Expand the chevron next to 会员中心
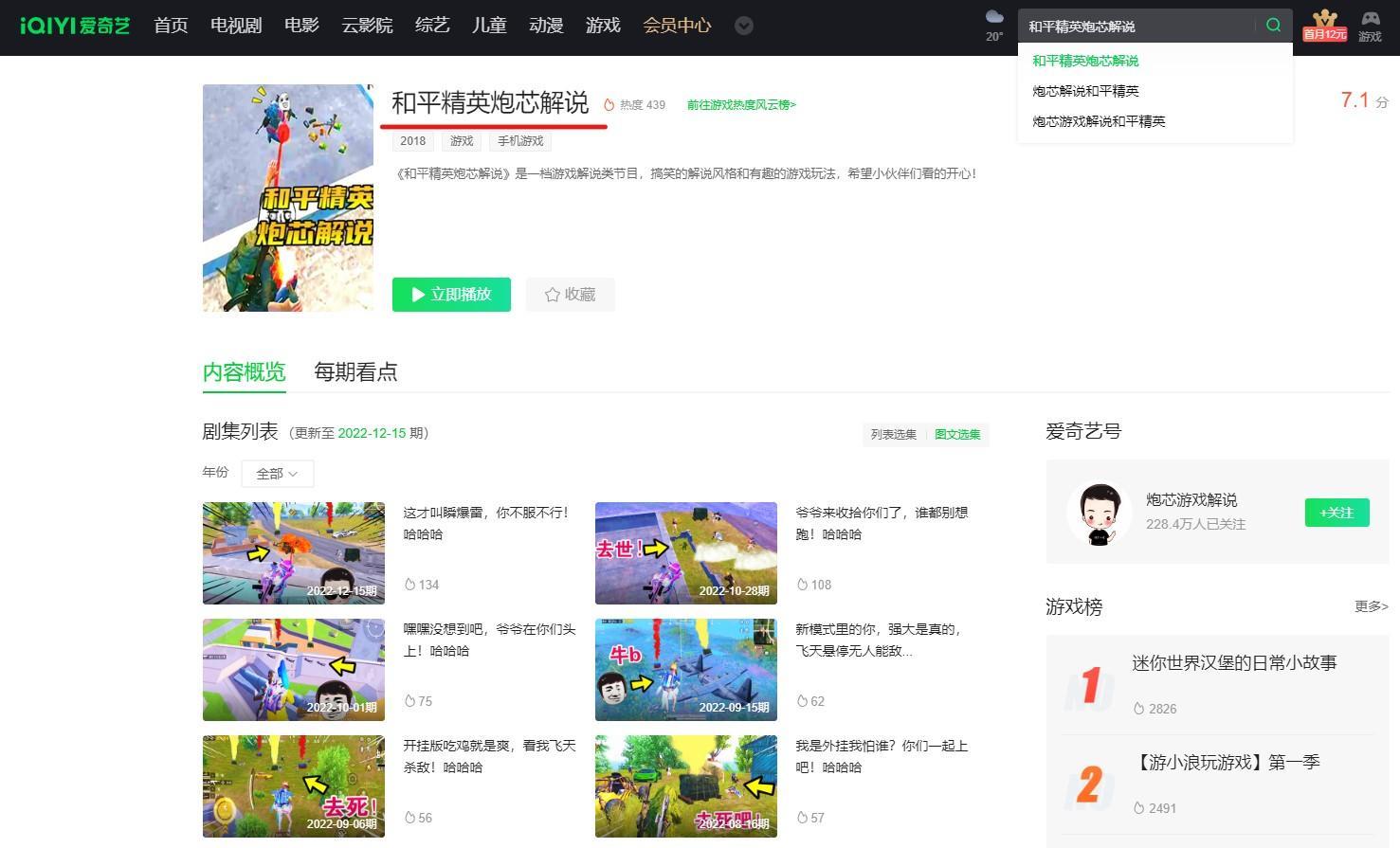The height and width of the screenshot is (848, 1400). tap(743, 26)
